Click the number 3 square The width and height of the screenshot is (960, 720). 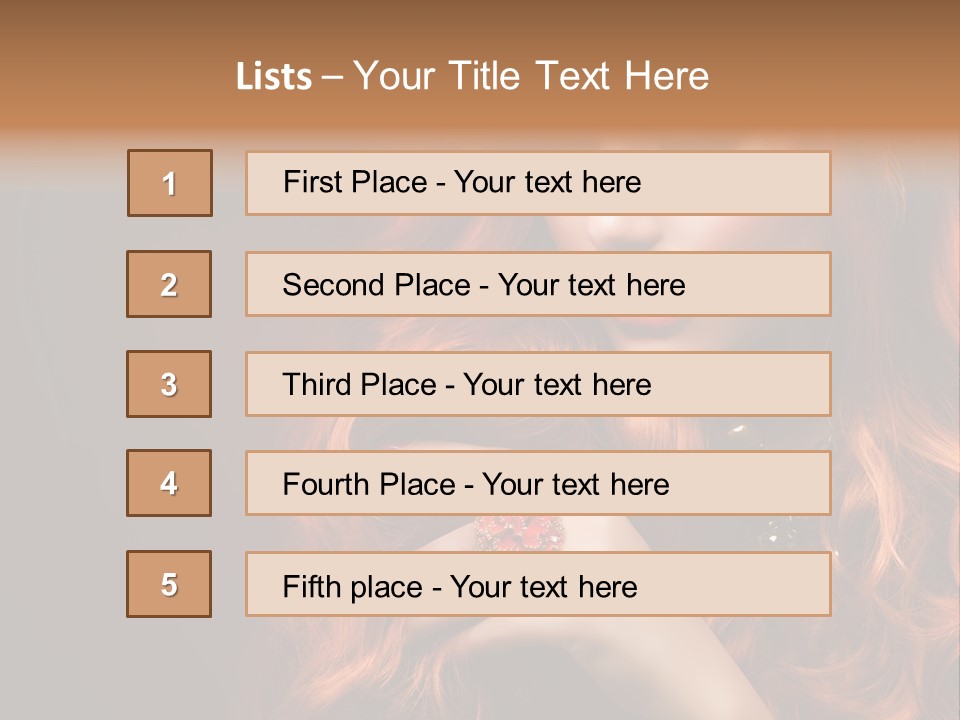(x=169, y=384)
